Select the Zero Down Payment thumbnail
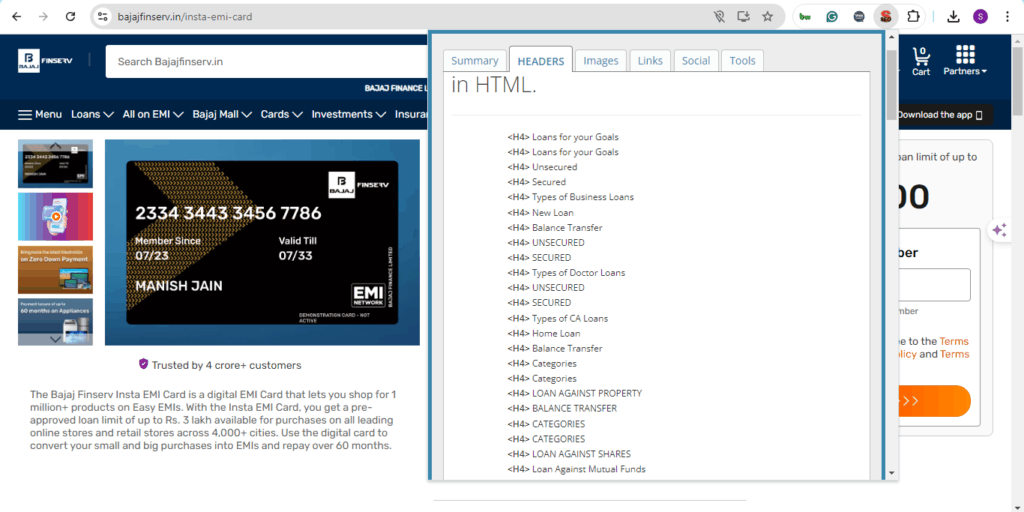The width and height of the screenshot is (1024, 512). tap(56, 270)
